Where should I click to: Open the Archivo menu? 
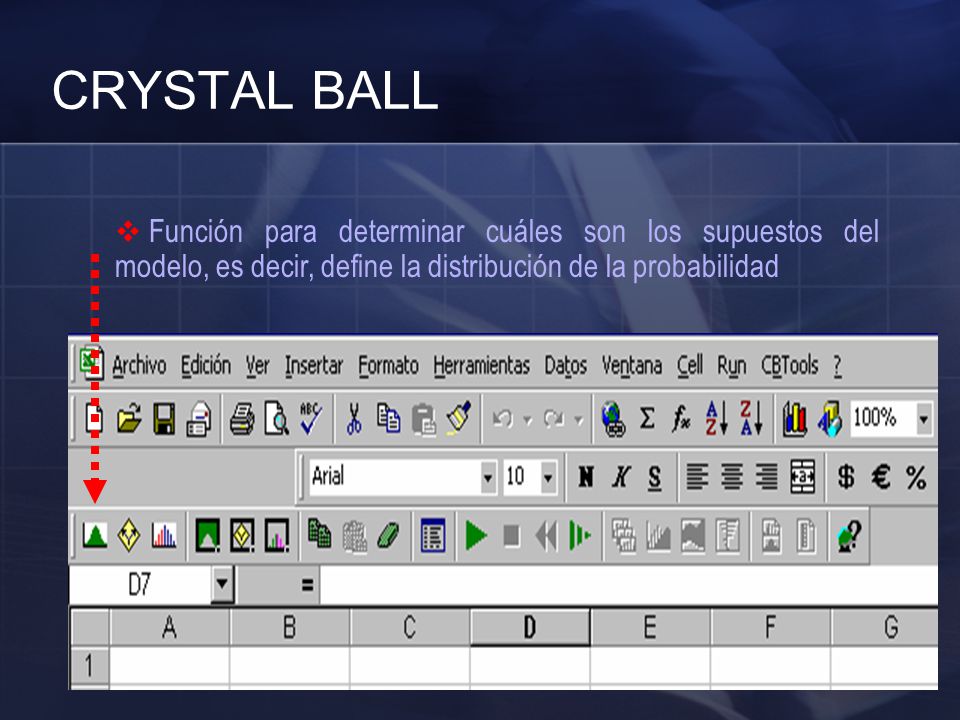(139, 366)
